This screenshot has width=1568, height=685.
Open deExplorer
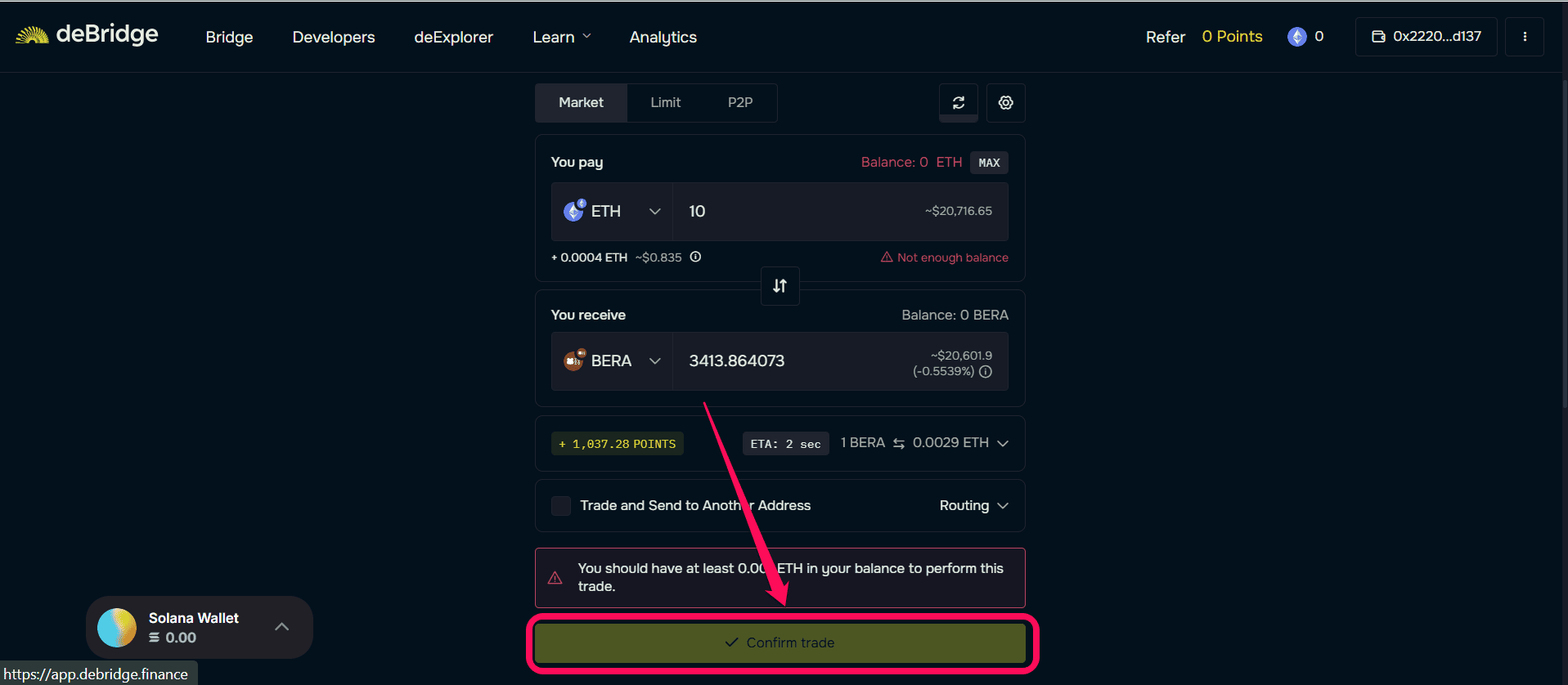(x=453, y=37)
